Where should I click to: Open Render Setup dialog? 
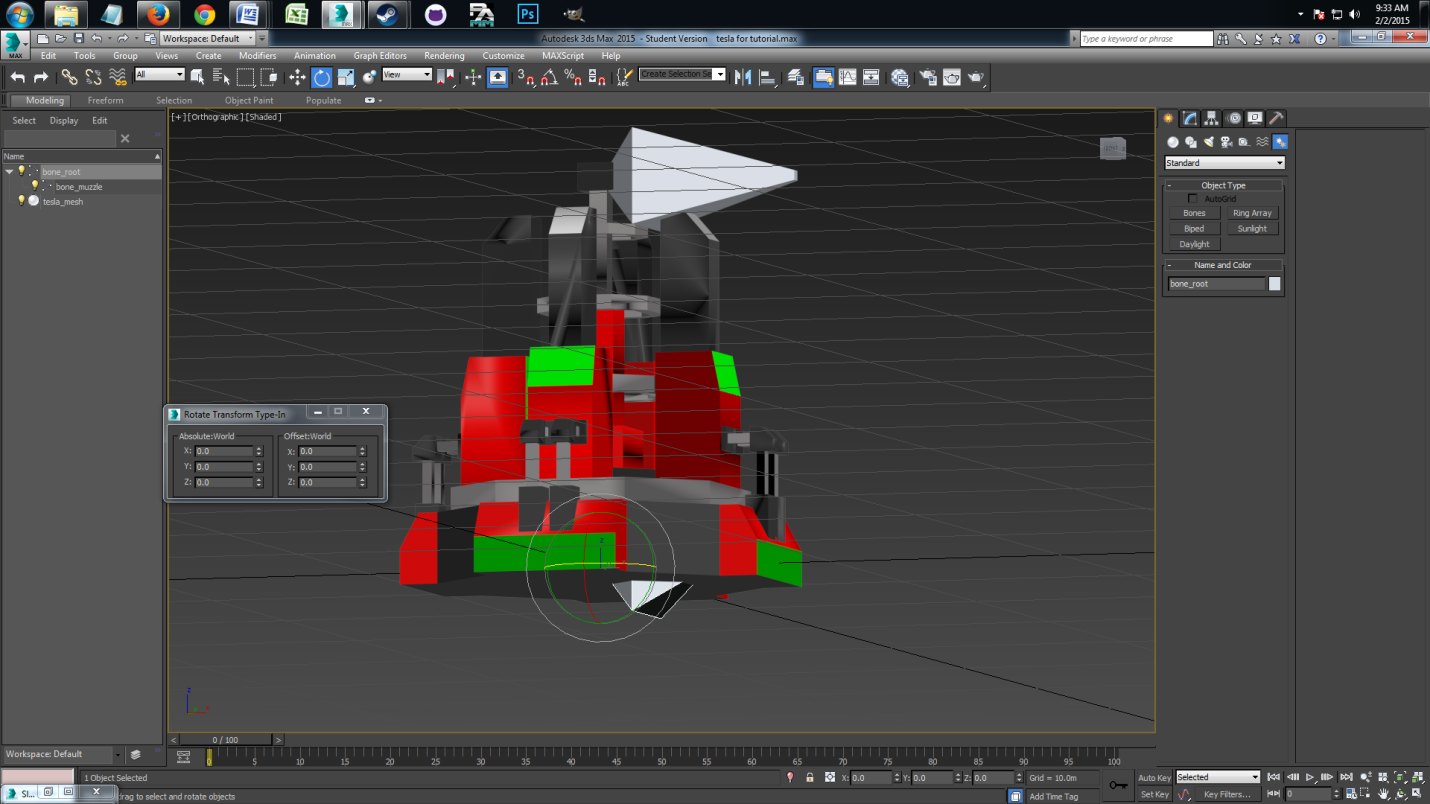[x=928, y=77]
